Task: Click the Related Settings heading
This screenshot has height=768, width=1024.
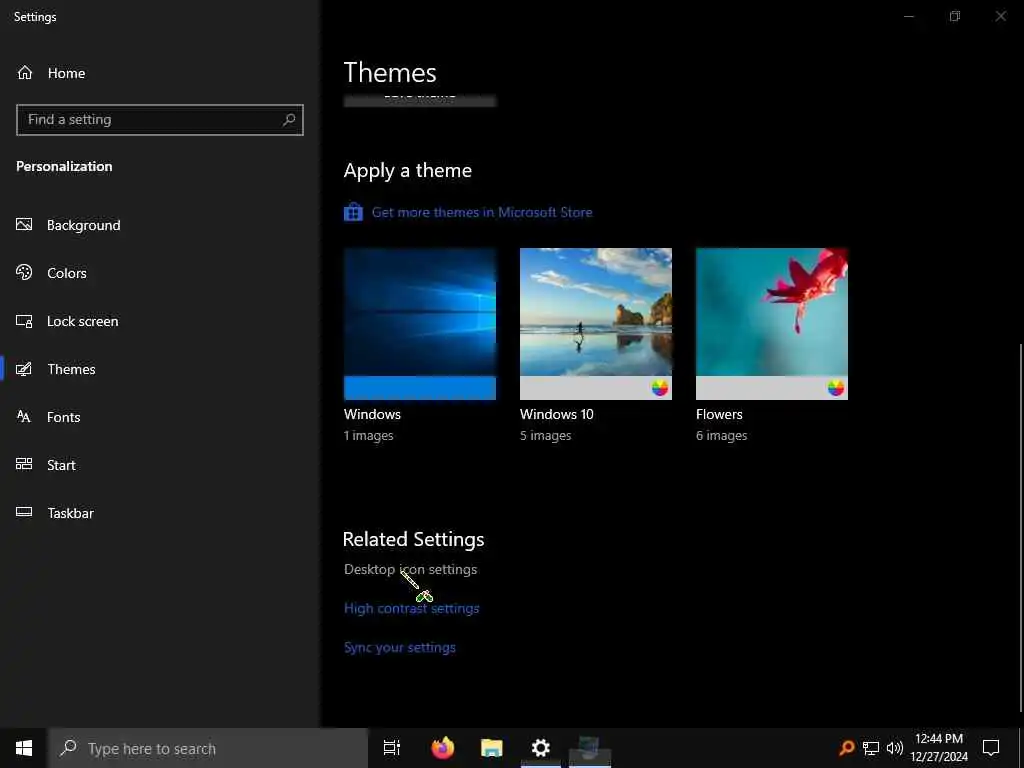Action: (413, 539)
